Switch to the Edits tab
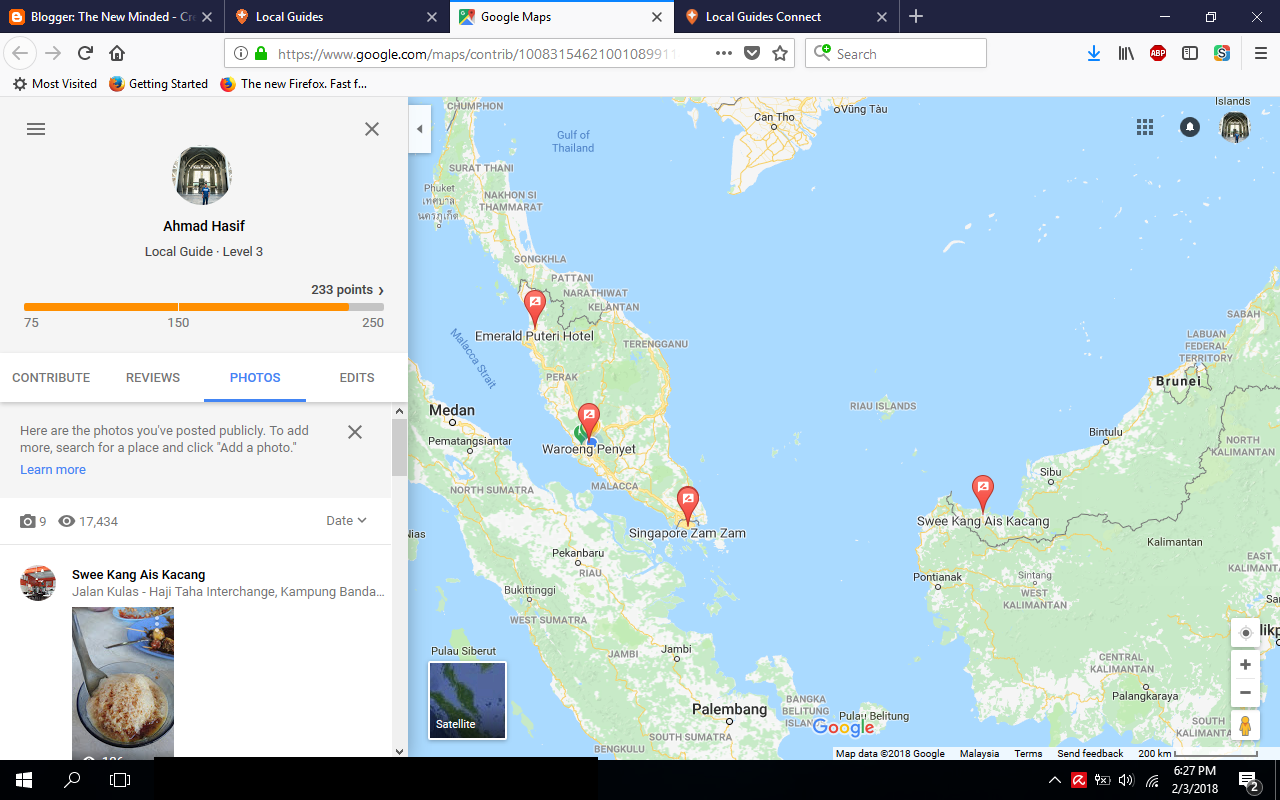 coord(357,378)
